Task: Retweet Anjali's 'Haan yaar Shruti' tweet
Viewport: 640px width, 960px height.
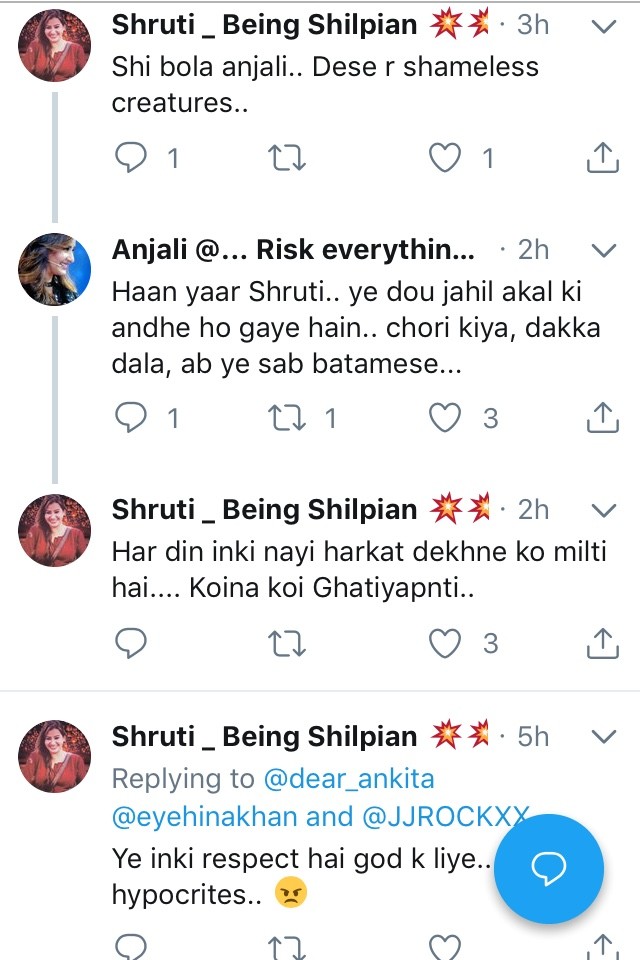Action: coord(288,417)
